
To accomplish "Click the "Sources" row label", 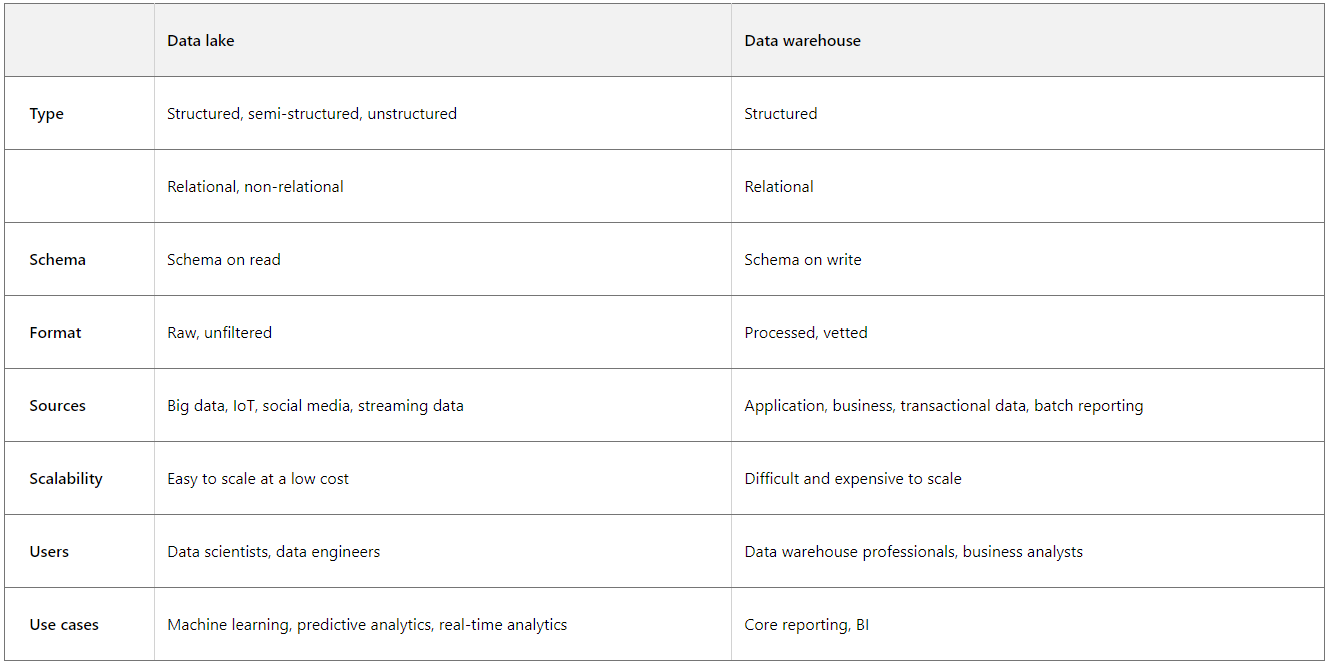I will click(x=58, y=406).
